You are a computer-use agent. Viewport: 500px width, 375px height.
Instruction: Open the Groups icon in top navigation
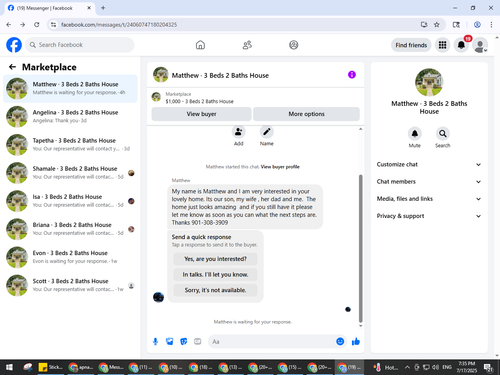coord(293,45)
